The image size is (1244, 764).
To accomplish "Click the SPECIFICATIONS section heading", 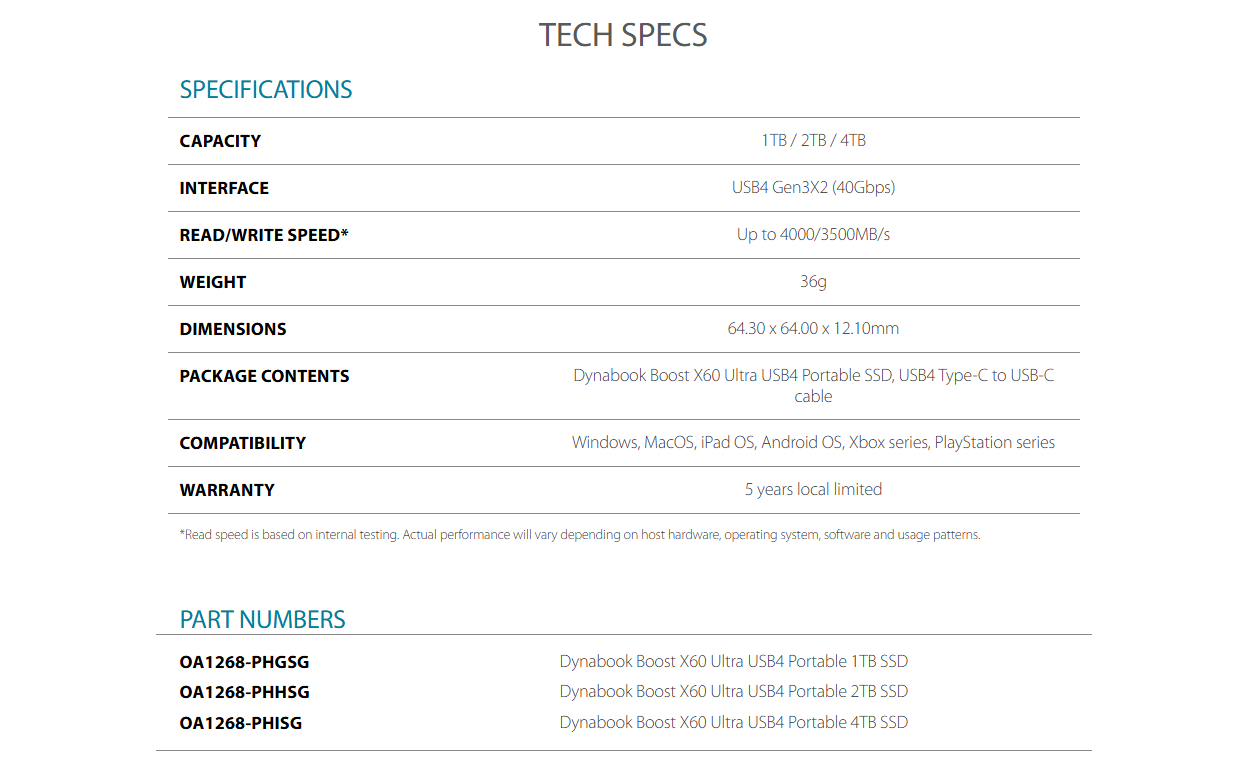I will coord(266,89).
